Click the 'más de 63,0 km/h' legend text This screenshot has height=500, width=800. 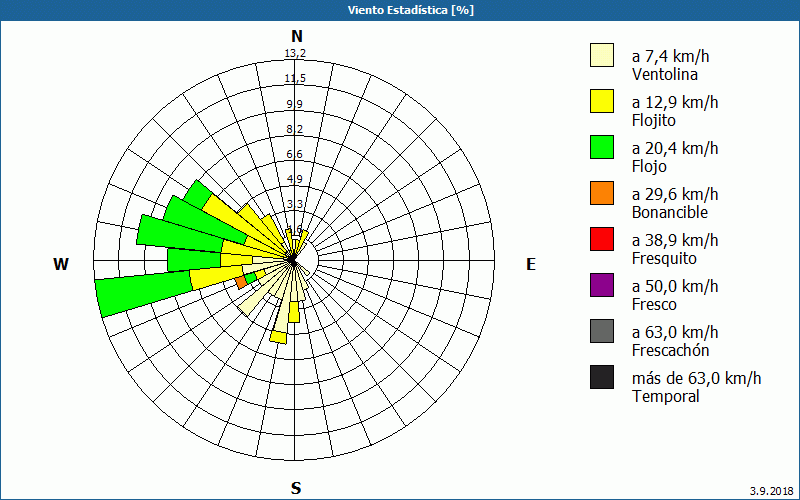point(696,378)
